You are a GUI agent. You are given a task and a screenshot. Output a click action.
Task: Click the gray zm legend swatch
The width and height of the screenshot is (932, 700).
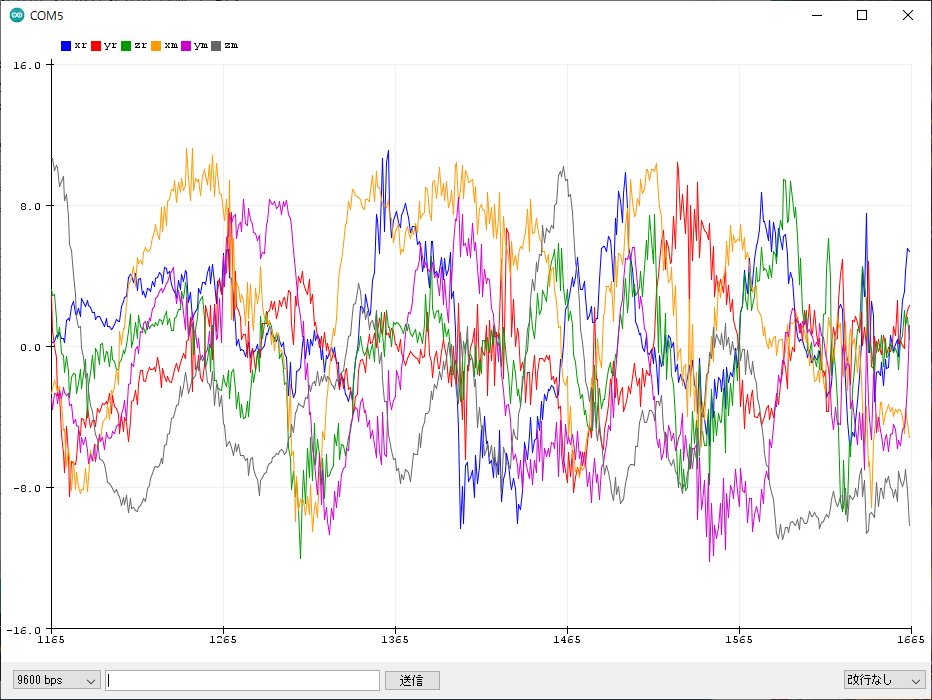216,46
